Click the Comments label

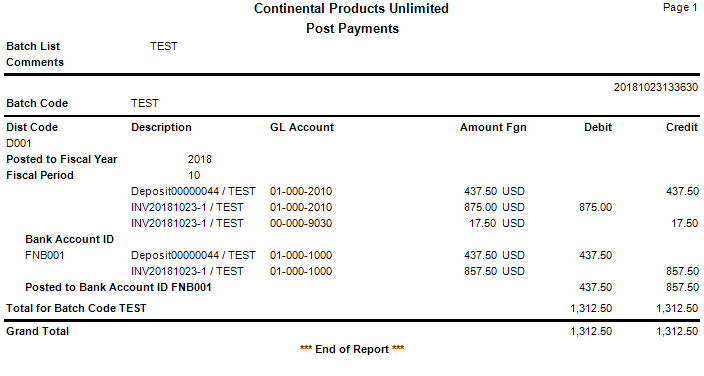tap(35, 62)
